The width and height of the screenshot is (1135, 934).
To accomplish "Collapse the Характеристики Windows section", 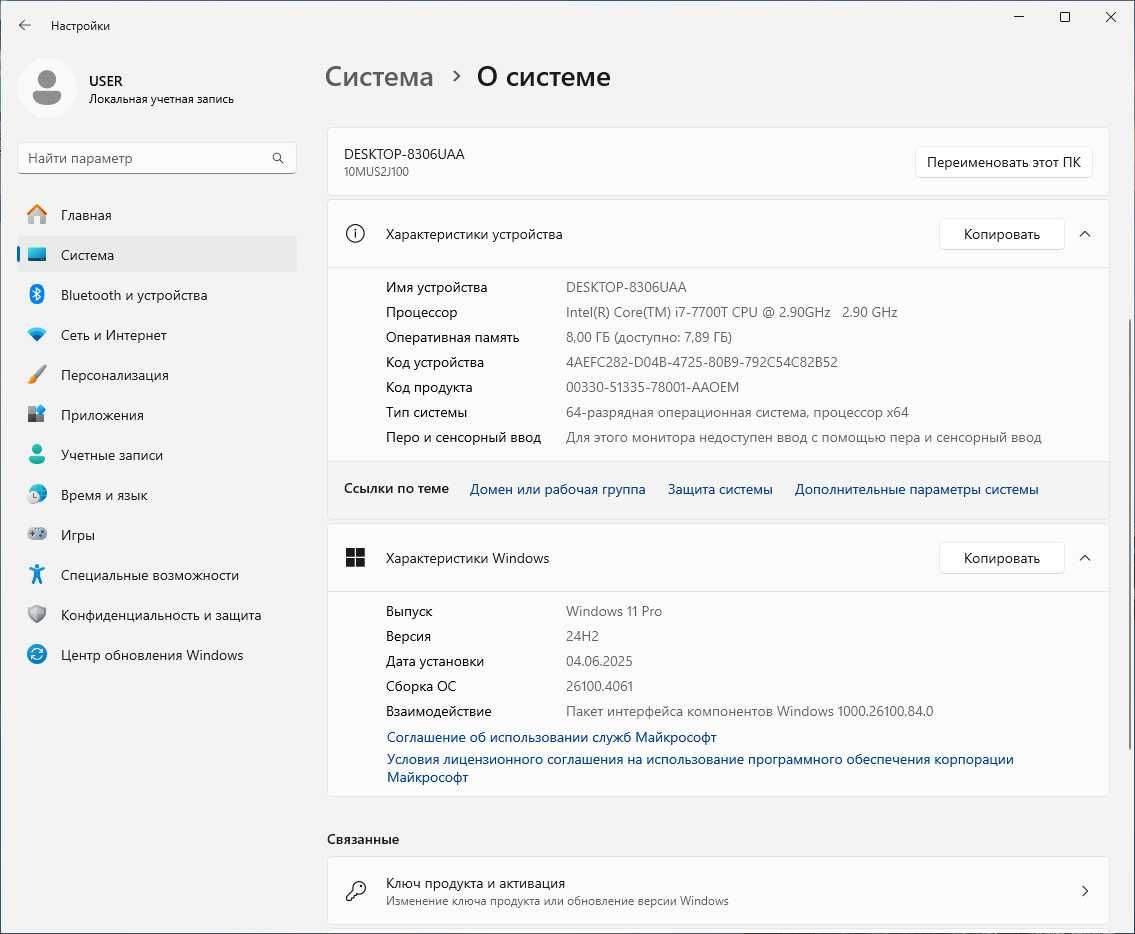I will click(x=1084, y=558).
